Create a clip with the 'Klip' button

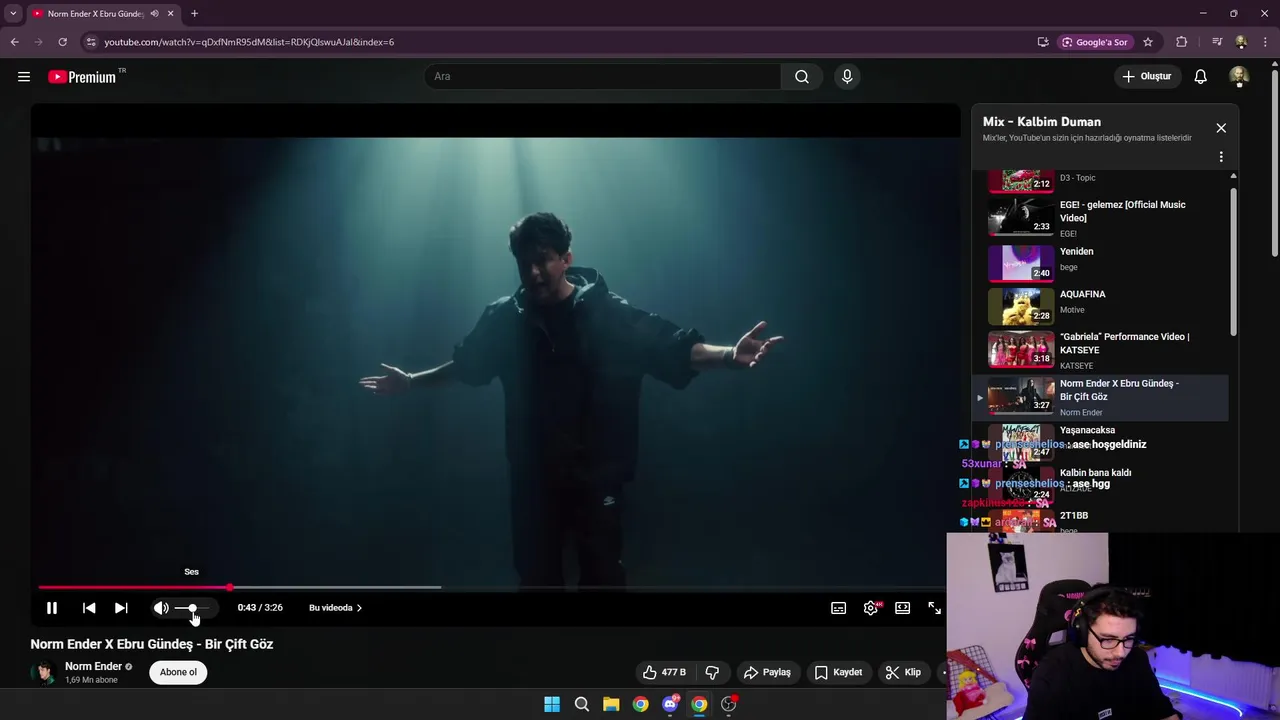[x=903, y=672]
